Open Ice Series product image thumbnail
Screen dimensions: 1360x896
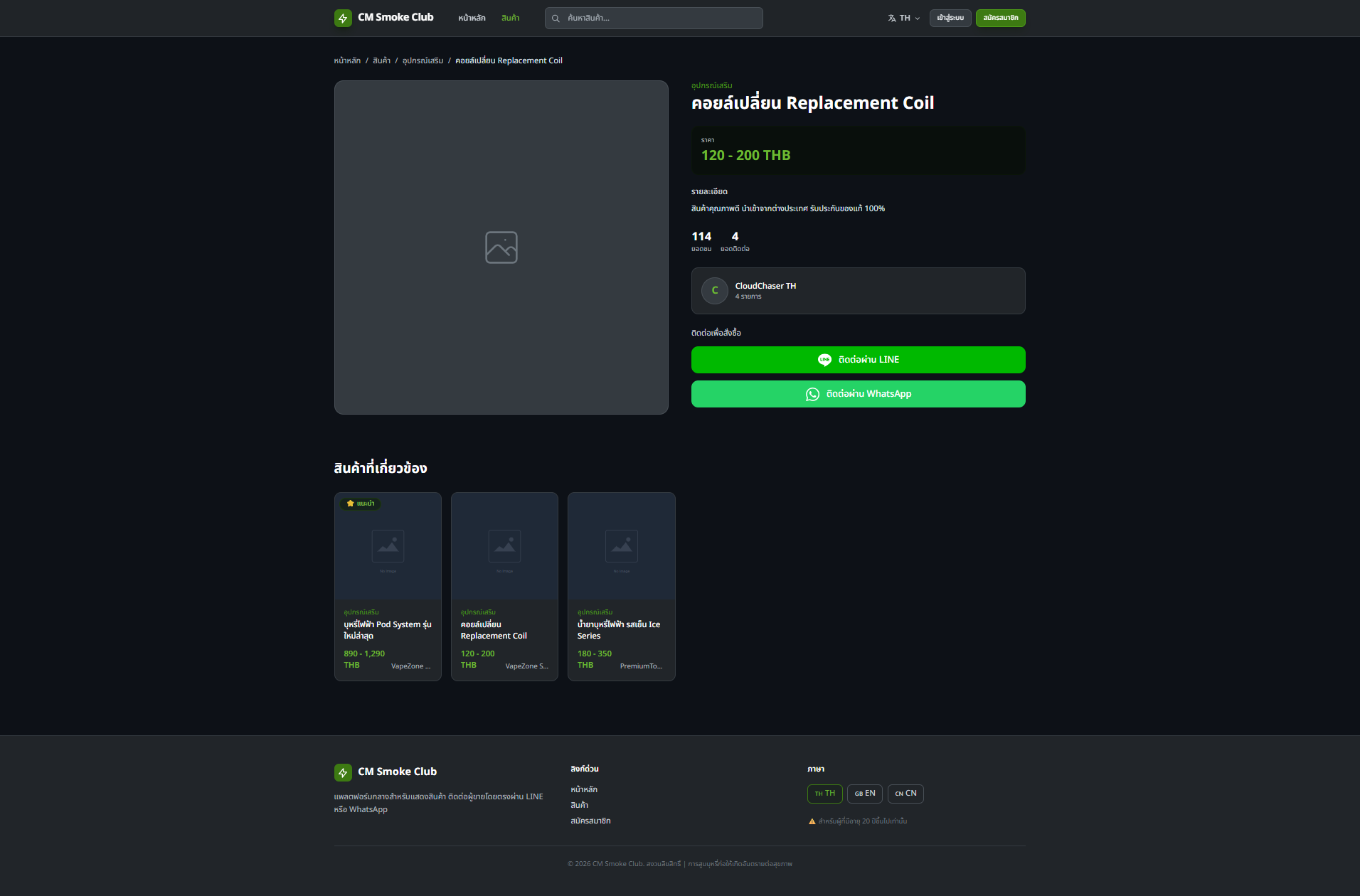pyautogui.click(x=621, y=546)
